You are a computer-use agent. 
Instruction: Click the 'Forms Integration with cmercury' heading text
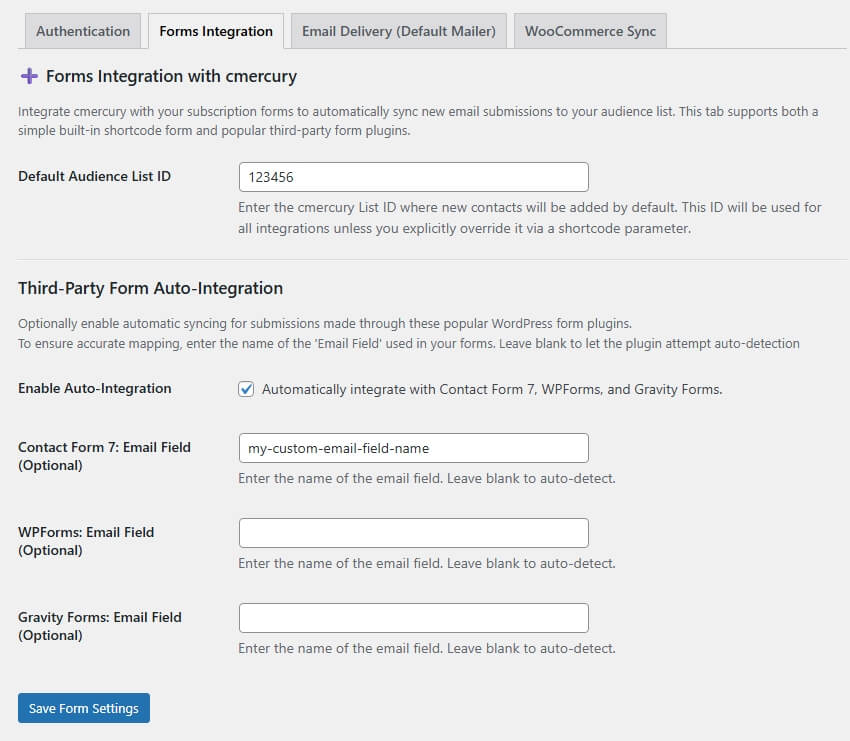pos(171,76)
